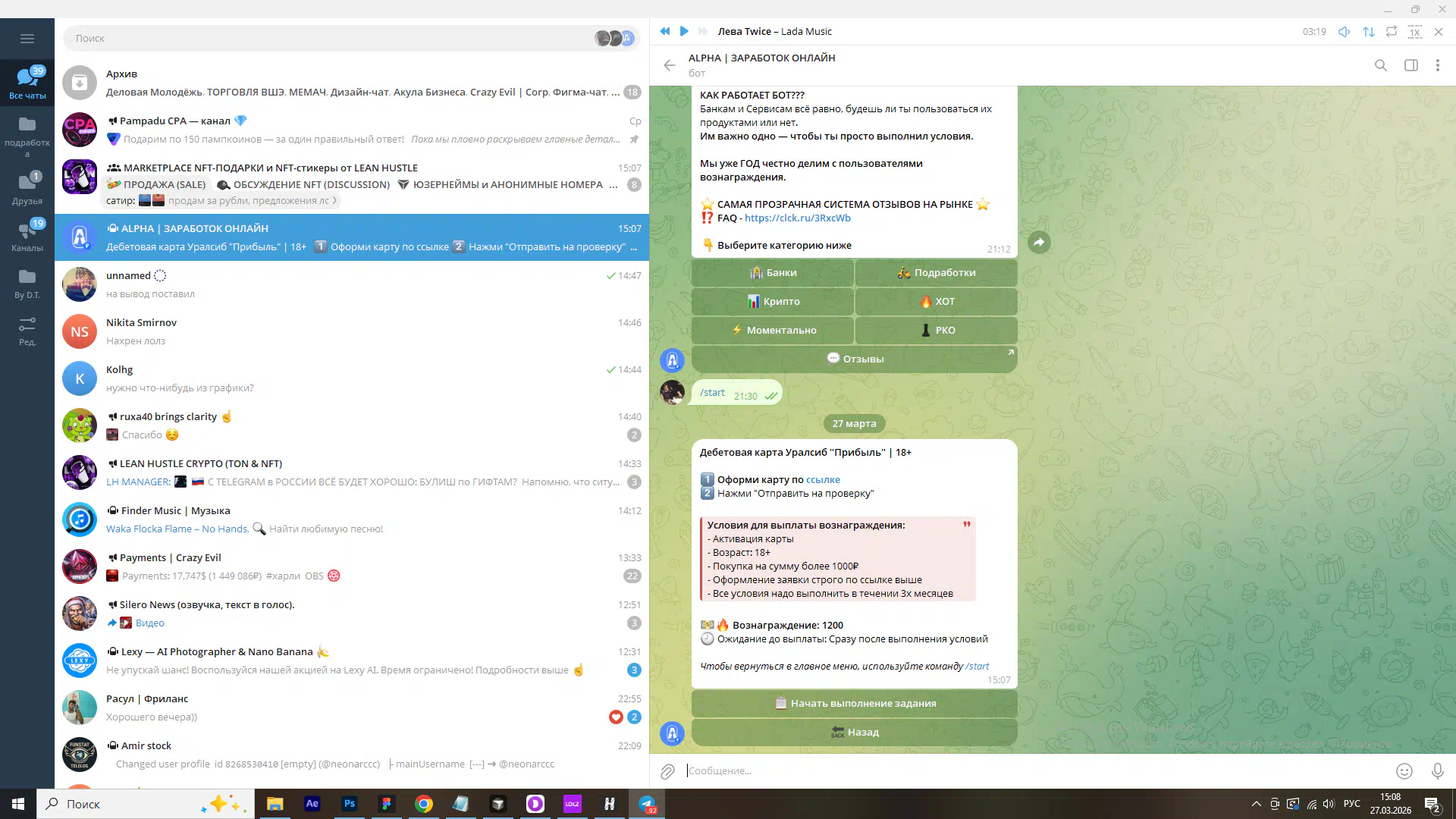Change playback speed 1X control

tap(1415, 32)
